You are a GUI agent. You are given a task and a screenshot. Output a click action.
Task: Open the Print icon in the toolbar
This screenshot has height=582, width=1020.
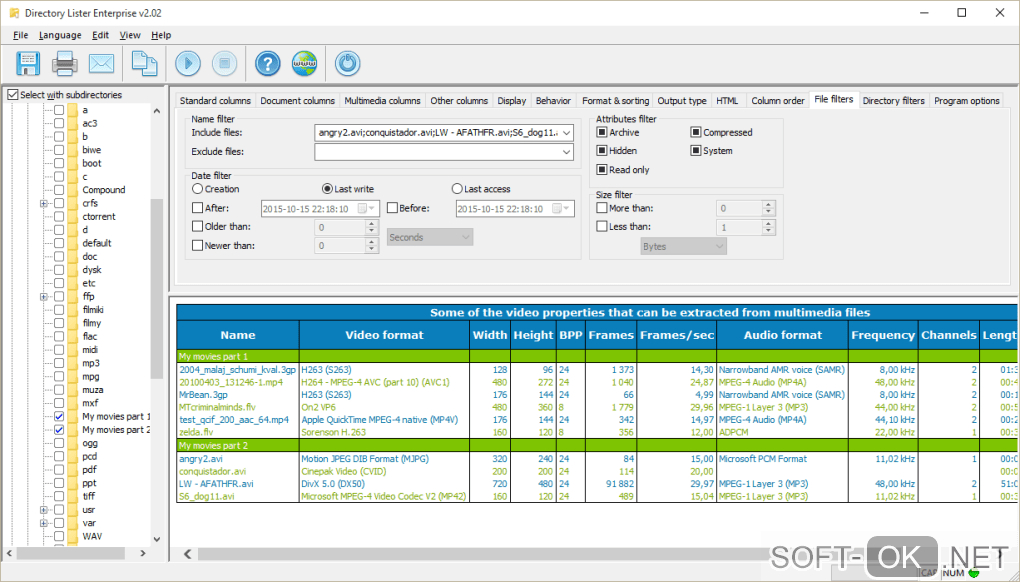pos(64,63)
